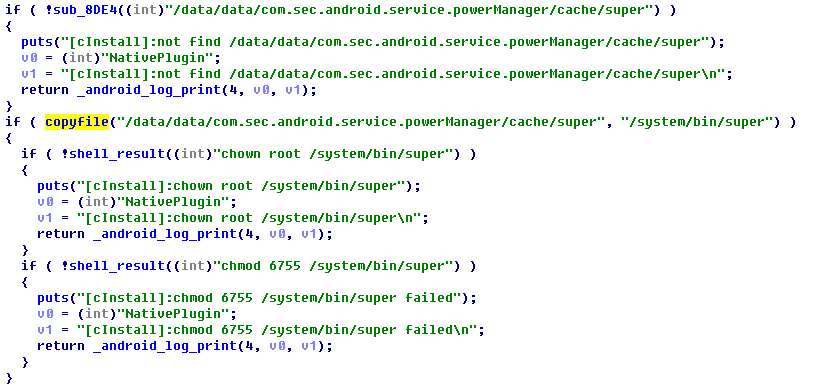Viewport: 822px width, 386px height.
Task: Click the if keyword before !sub_8DE4
Action: 13,10
